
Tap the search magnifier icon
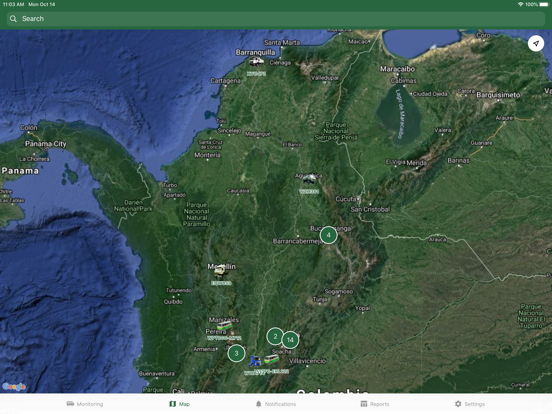click(13, 19)
